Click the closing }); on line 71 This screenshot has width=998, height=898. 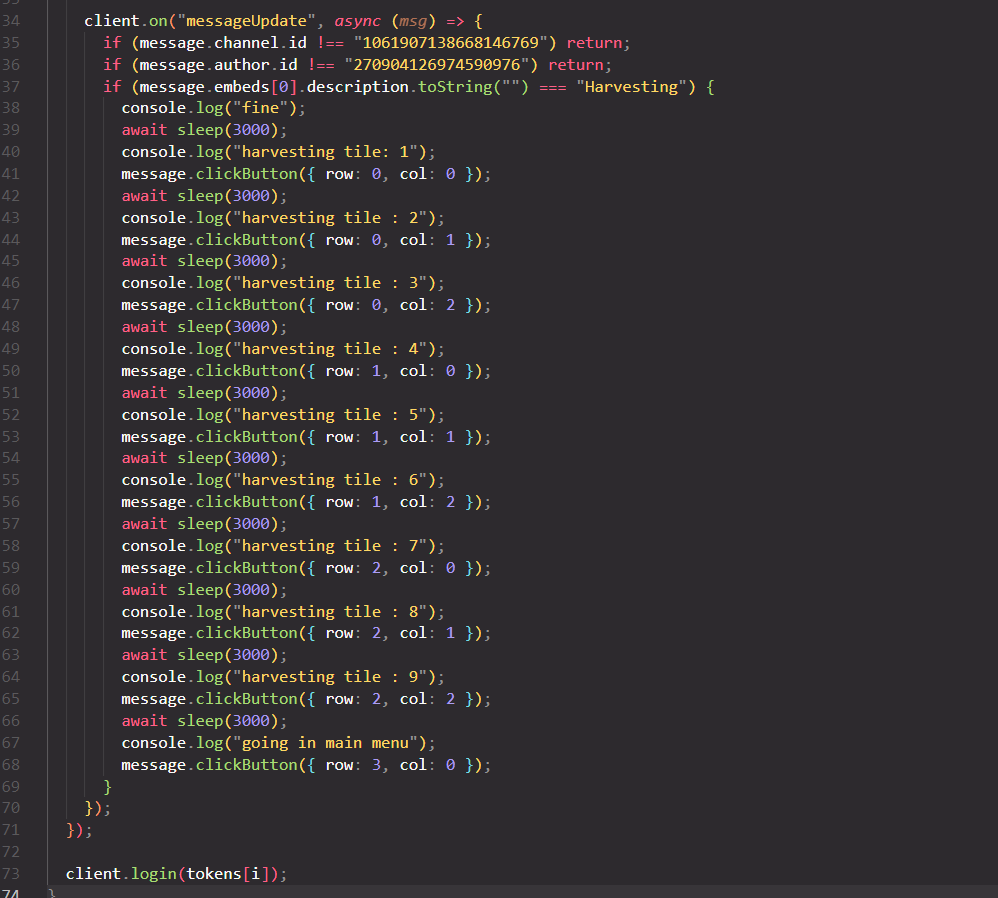[x=80, y=830]
